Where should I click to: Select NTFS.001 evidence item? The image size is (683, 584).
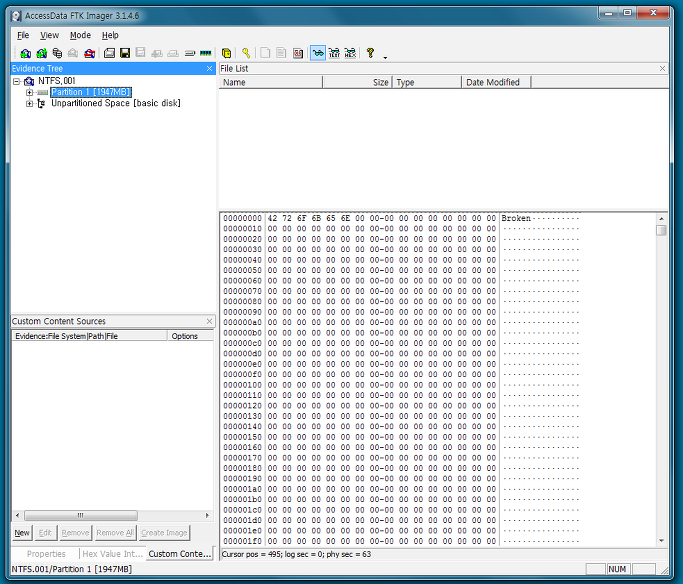click(x=57, y=81)
